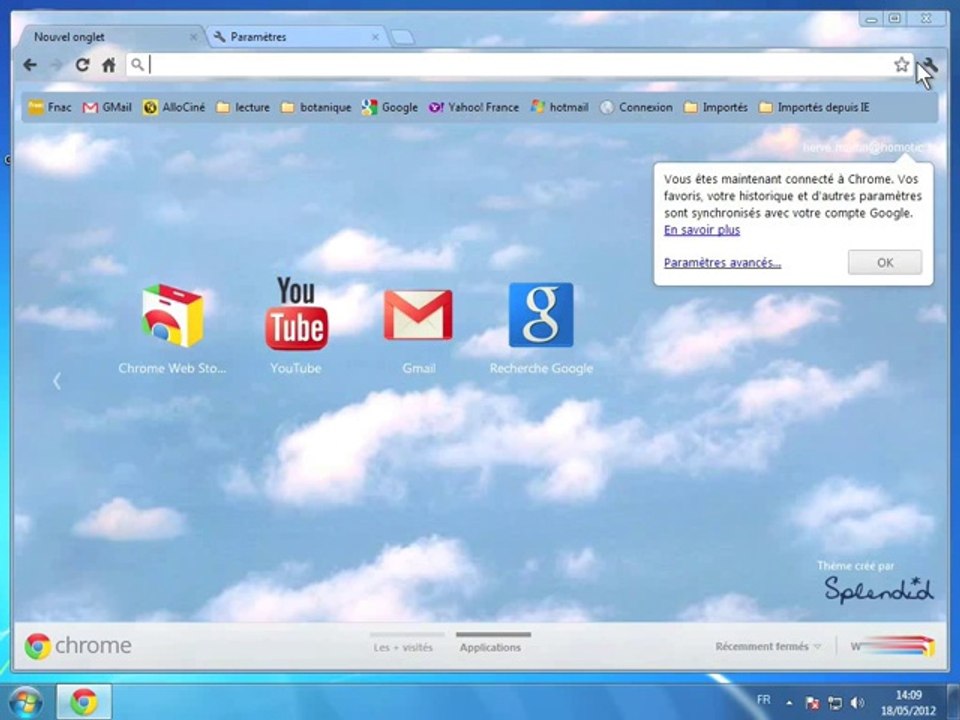Open the FR language indicator
This screenshot has width=960, height=720.
(x=763, y=699)
